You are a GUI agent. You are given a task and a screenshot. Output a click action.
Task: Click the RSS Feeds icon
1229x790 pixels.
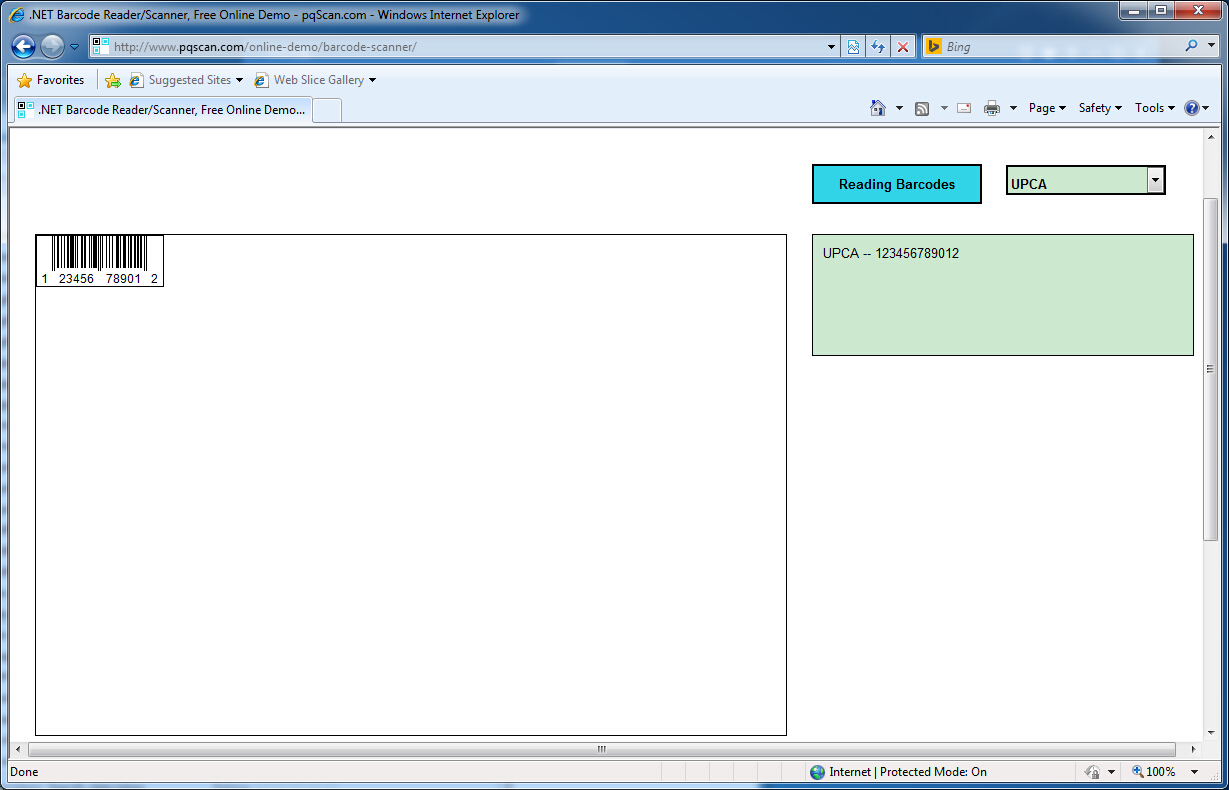click(923, 108)
